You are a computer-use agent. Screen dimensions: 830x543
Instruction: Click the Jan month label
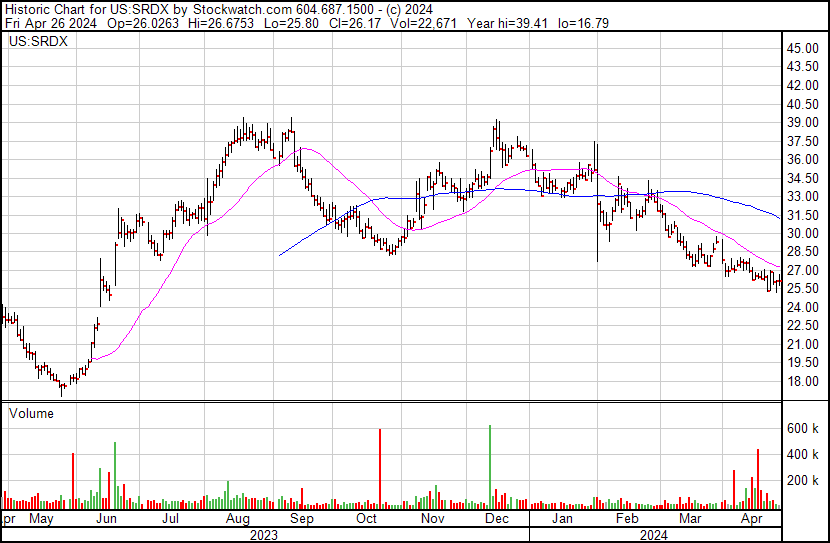click(x=562, y=519)
